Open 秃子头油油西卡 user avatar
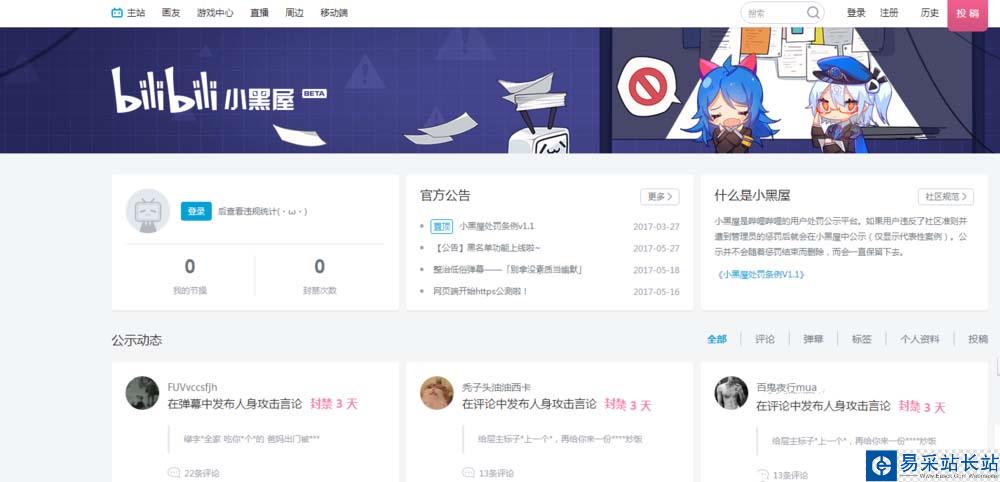Screen dimensions: 1000x482 (x=437, y=393)
